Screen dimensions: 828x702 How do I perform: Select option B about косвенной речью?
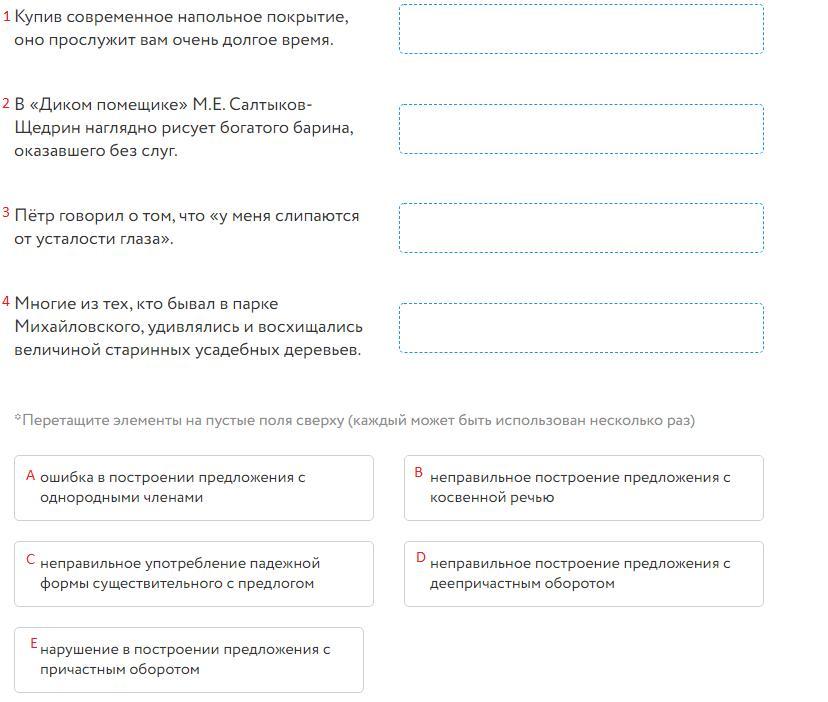[584, 488]
